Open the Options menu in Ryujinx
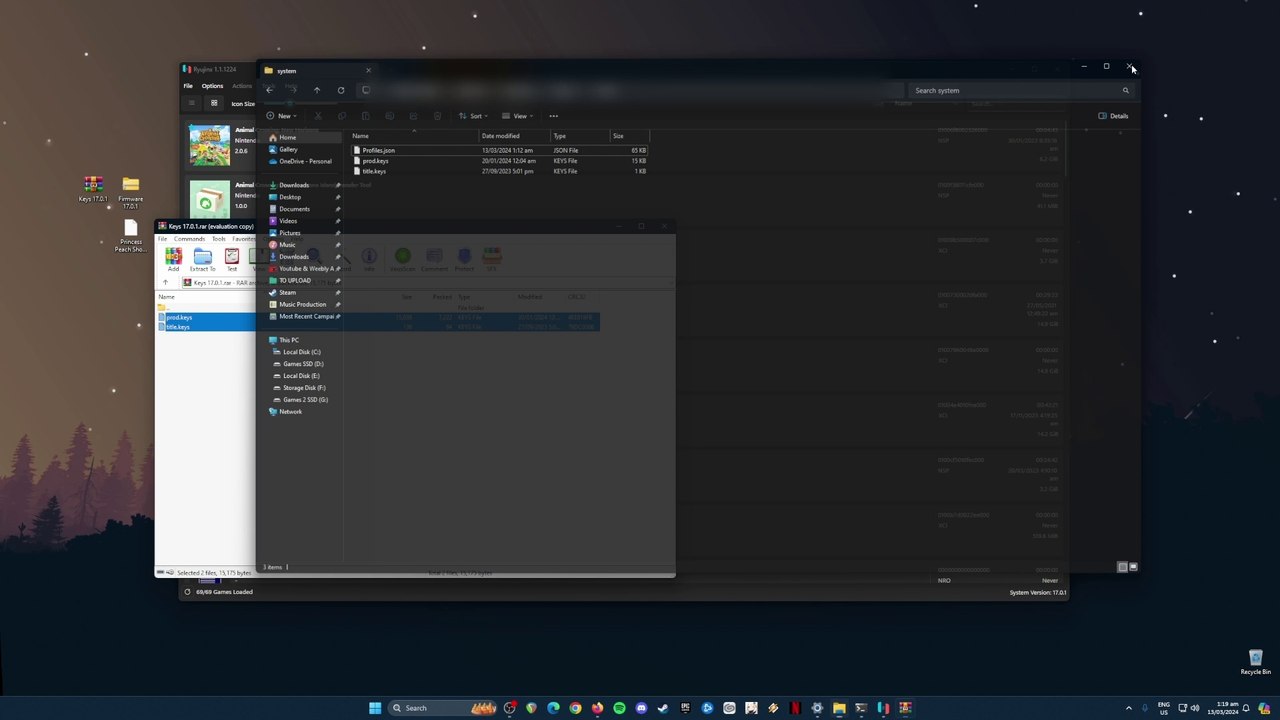Viewport: 1280px width, 720px height. click(212, 86)
